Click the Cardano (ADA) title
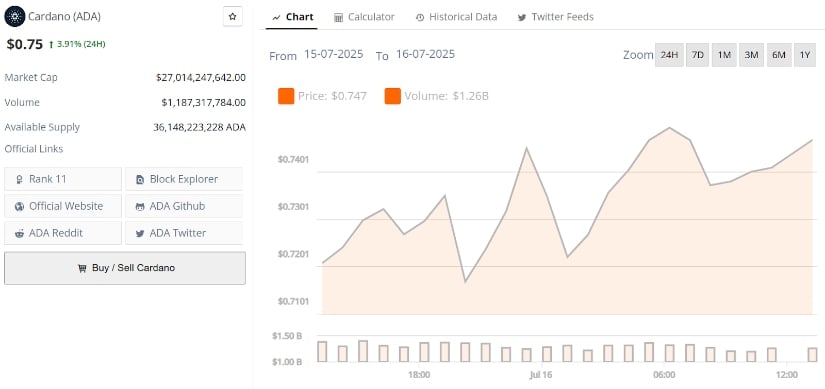The width and height of the screenshot is (825, 389). 64,16
